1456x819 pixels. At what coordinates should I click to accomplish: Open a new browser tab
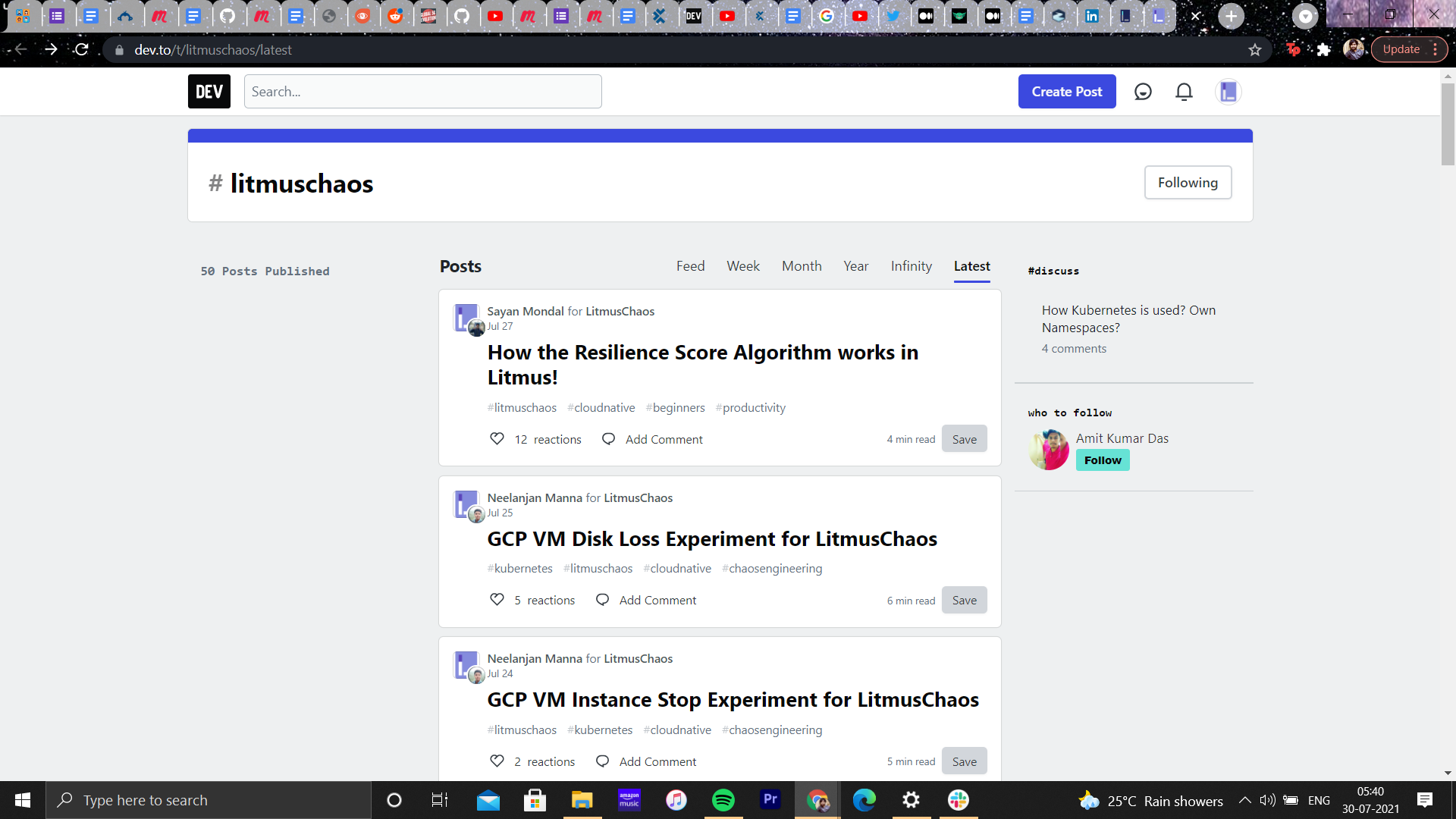(1231, 16)
